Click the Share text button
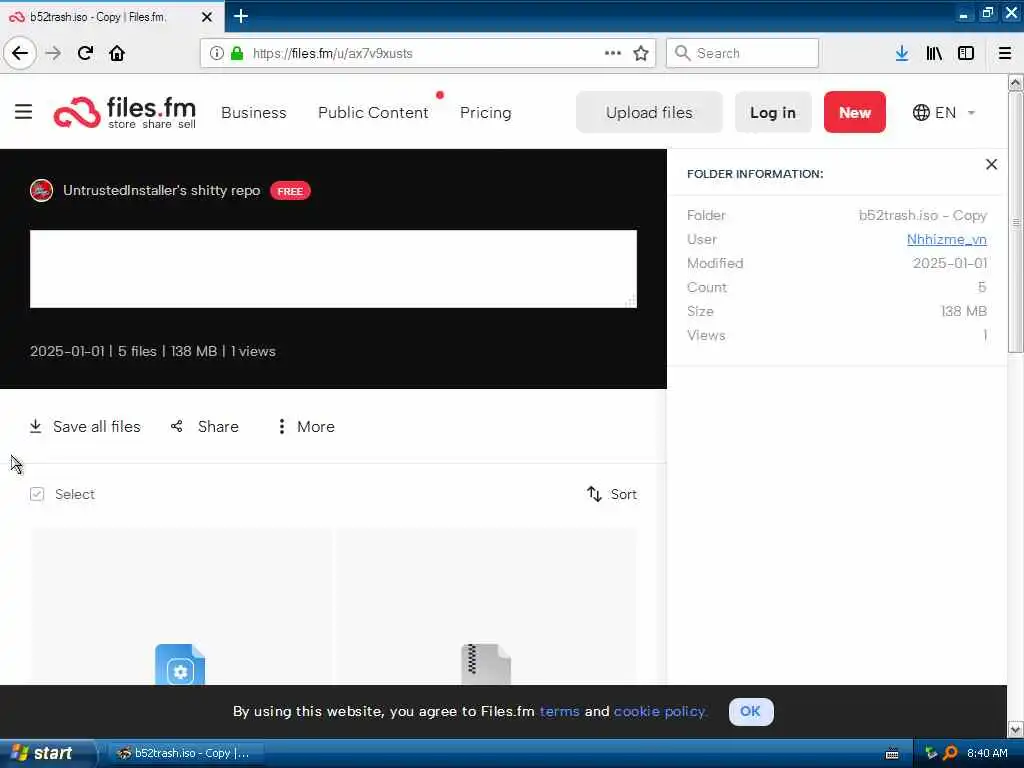This screenshot has height=768, width=1024. click(218, 426)
